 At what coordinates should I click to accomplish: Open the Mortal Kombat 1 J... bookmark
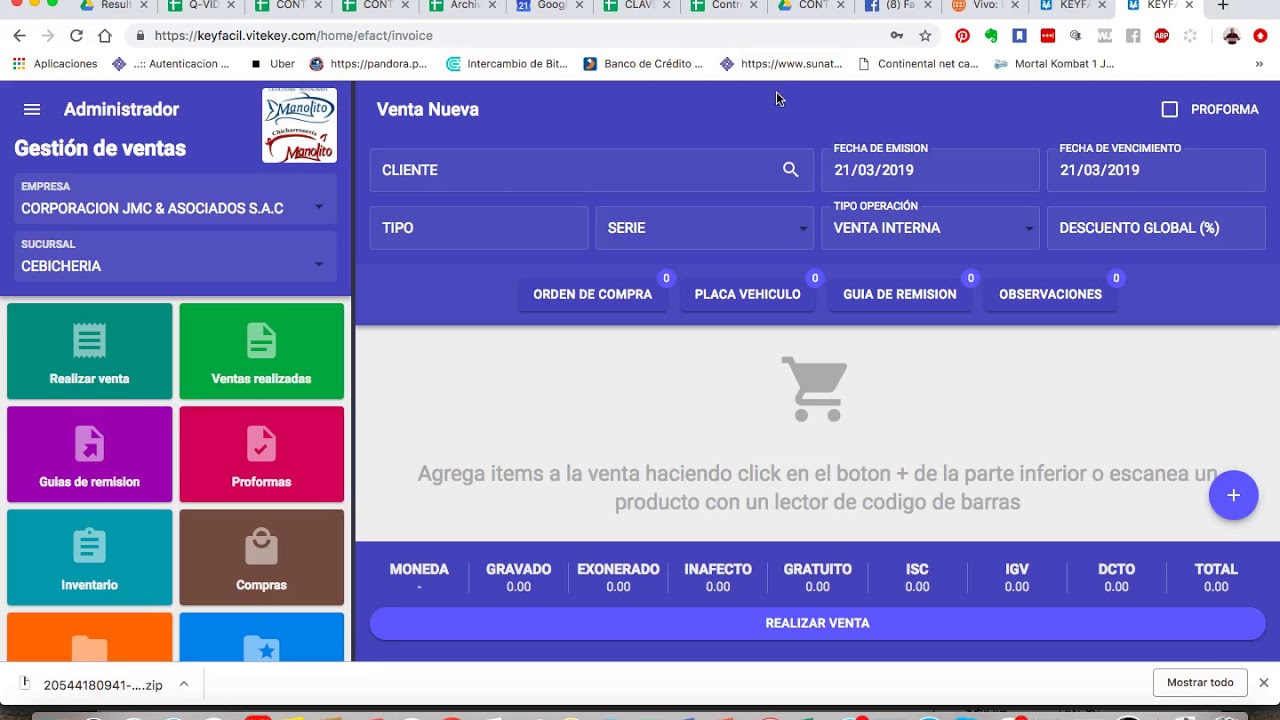click(x=1054, y=64)
